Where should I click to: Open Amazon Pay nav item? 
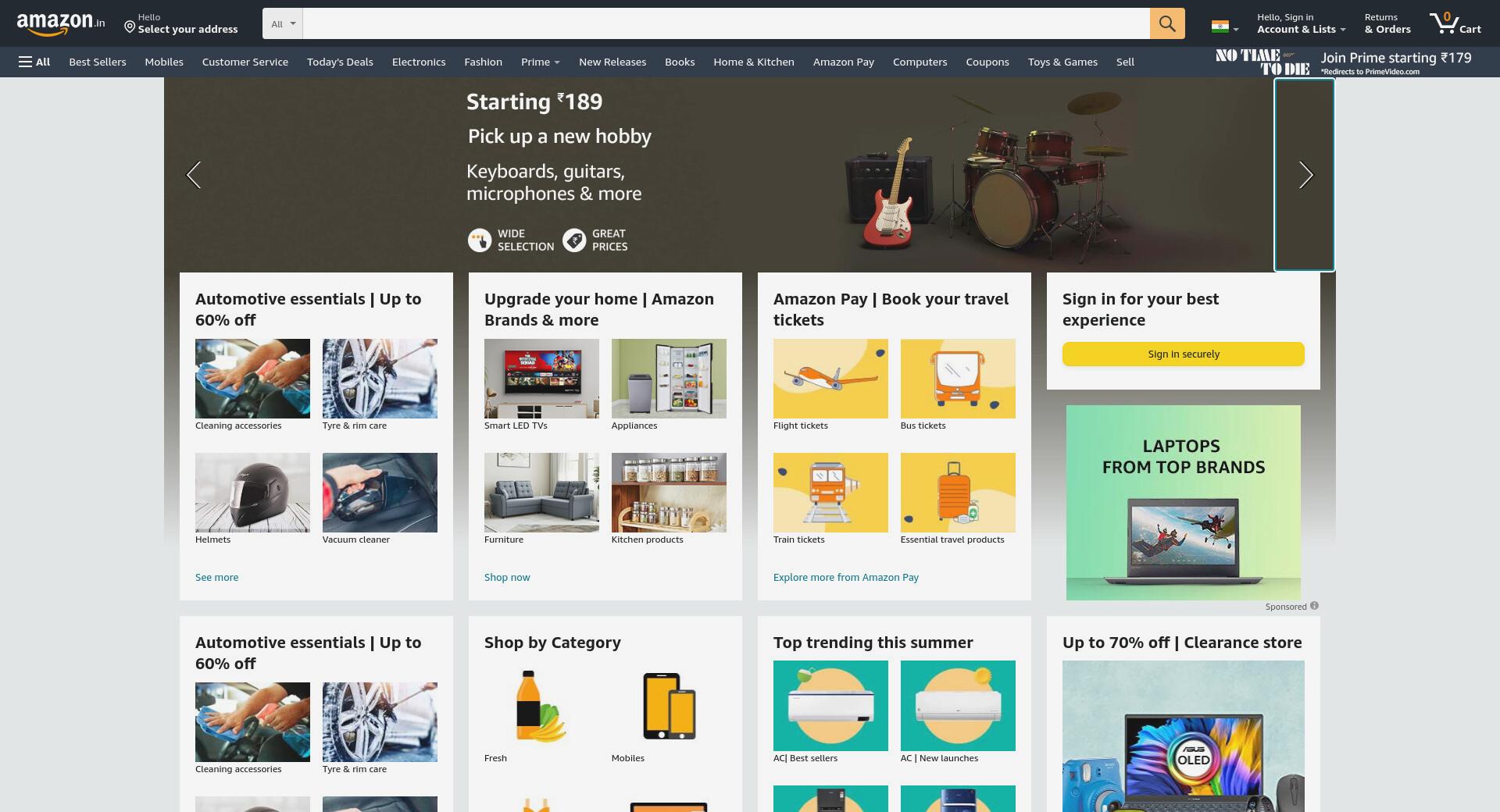pos(844,62)
